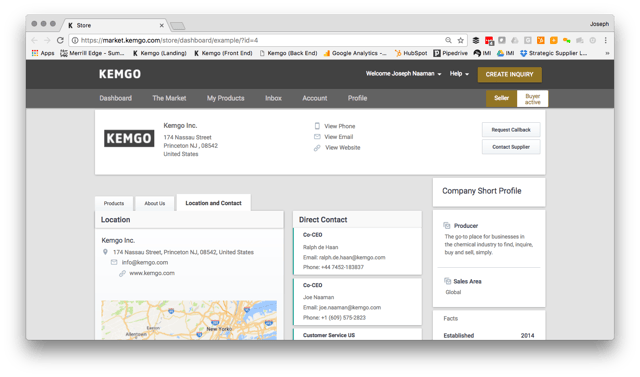This screenshot has width=640, height=377.
Task: Click the Buffer stack extension icon
Action: (476, 40)
